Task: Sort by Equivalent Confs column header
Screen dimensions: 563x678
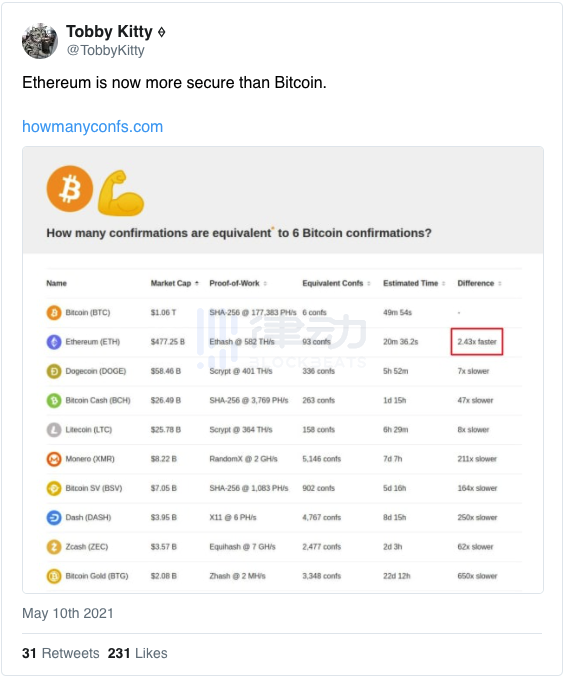Action: click(x=336, y=283)
